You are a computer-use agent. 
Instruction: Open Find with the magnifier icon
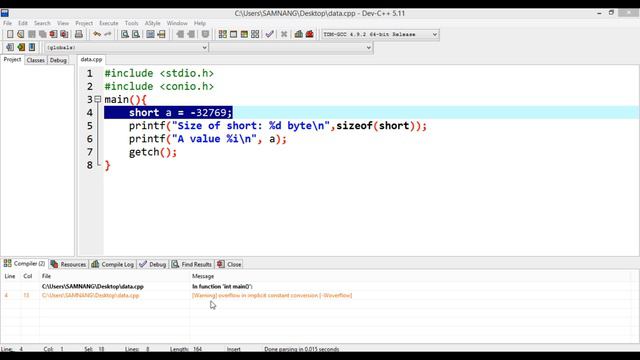(x=125, y=34)
